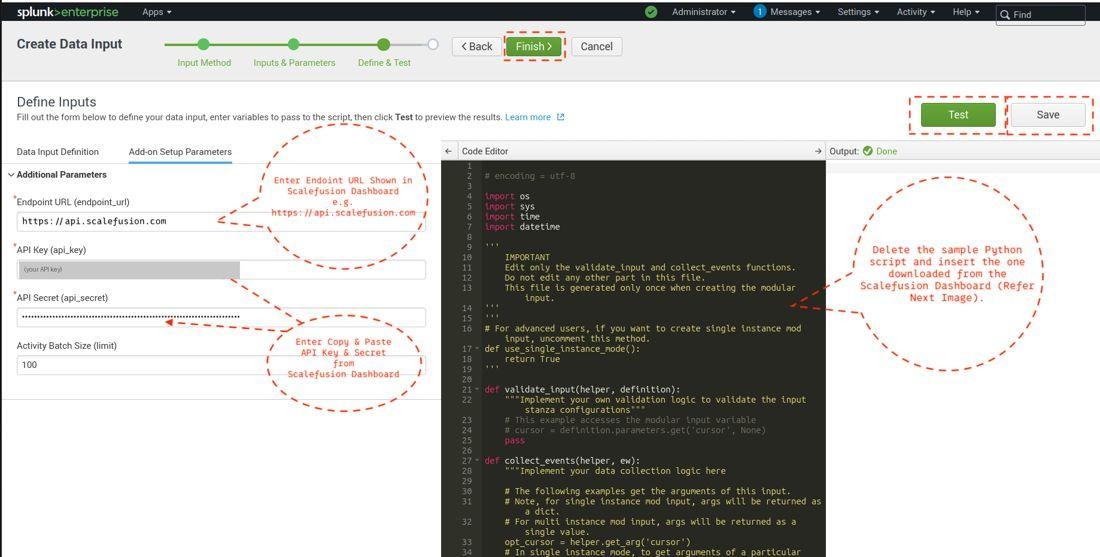The image size is (1100, 557).
Task: Click the external link icon beside Learn more
Action: click(x=560, y=117)
